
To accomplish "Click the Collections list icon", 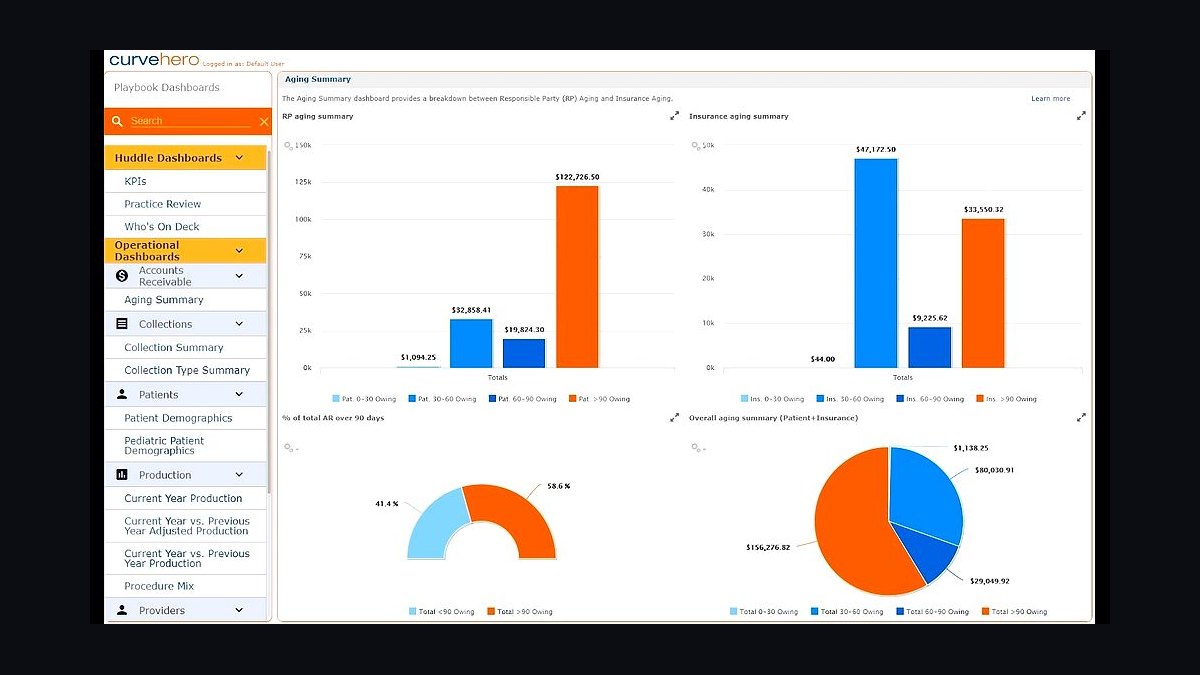I will pos(122,324).
